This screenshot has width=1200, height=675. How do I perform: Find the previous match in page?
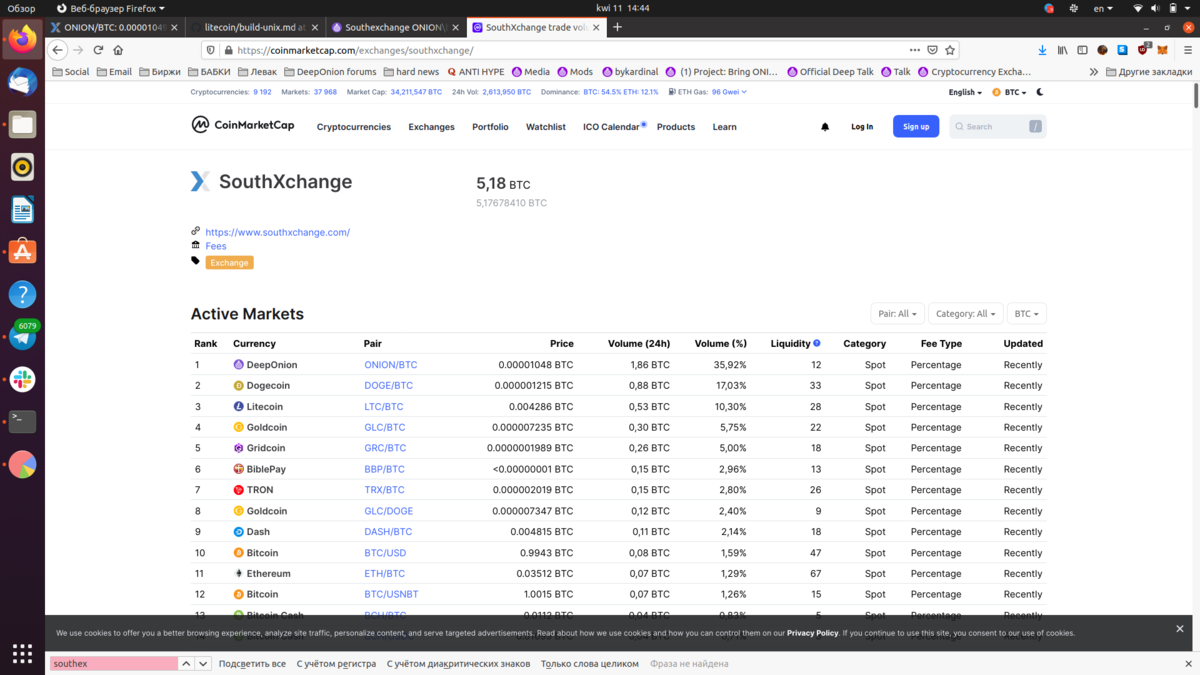point(186,663)
